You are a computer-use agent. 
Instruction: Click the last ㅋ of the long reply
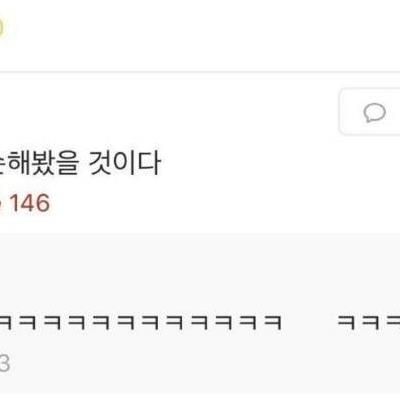coord(273,322)
